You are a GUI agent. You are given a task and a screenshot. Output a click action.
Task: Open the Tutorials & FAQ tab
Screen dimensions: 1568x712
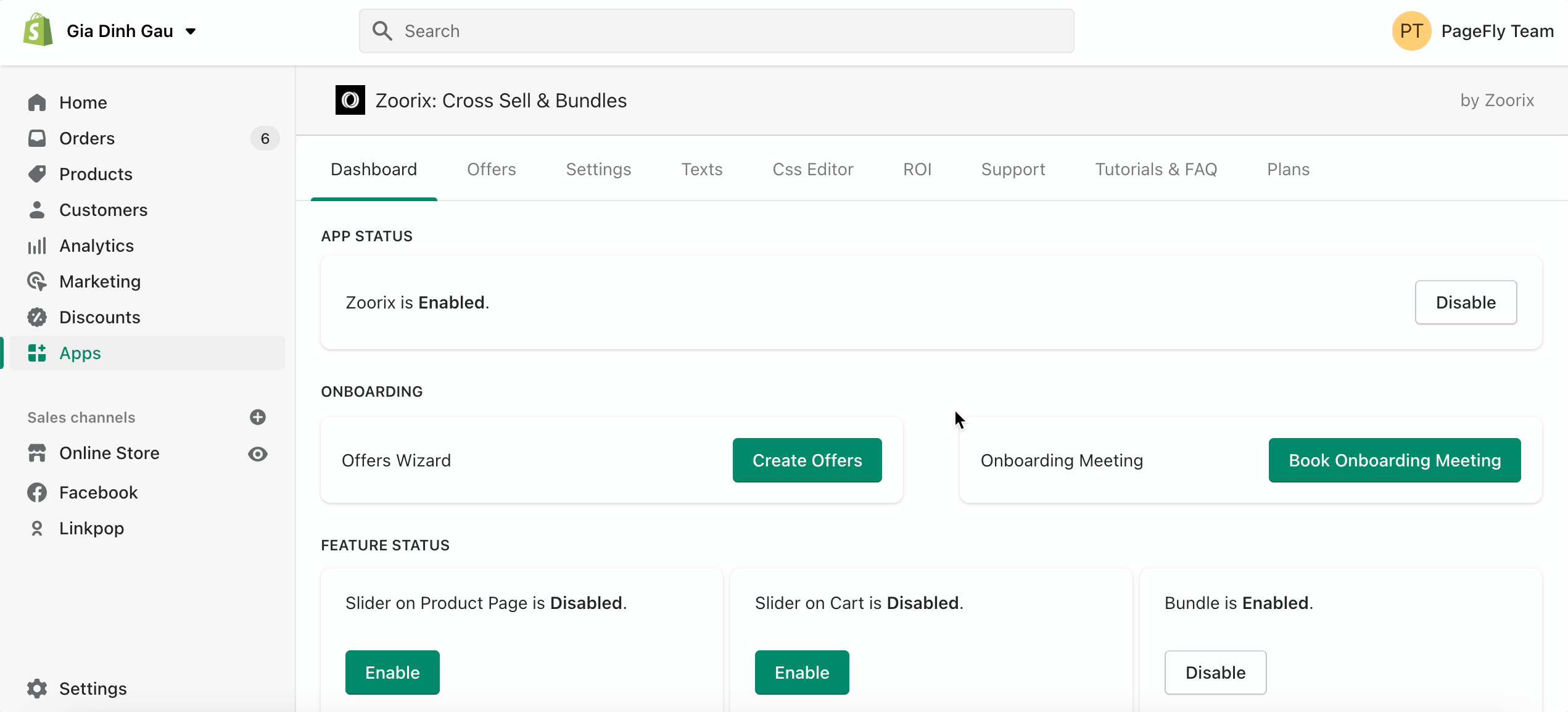tap(1156, 169)
